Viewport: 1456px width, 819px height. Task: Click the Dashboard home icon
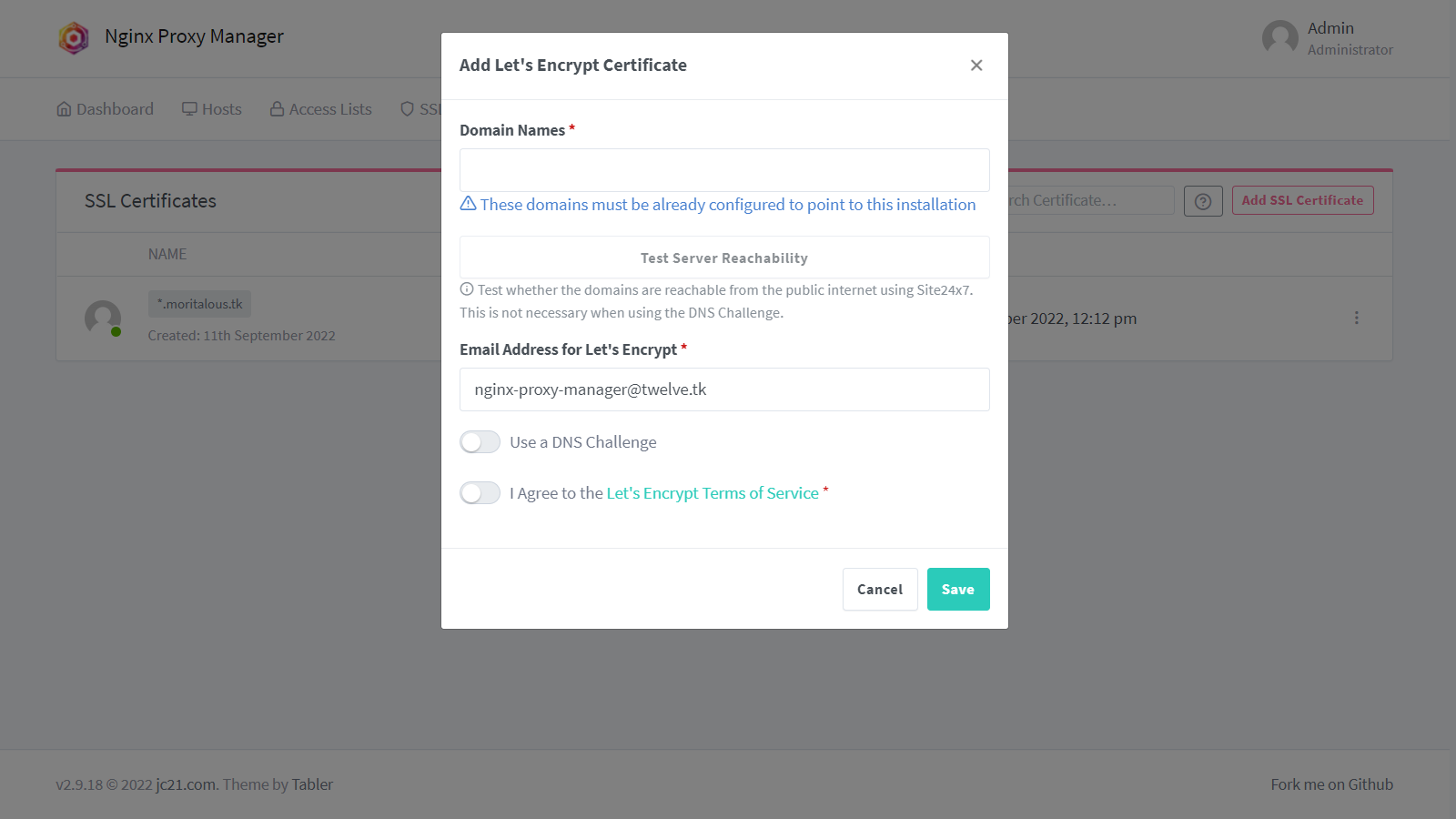point(64,109)
